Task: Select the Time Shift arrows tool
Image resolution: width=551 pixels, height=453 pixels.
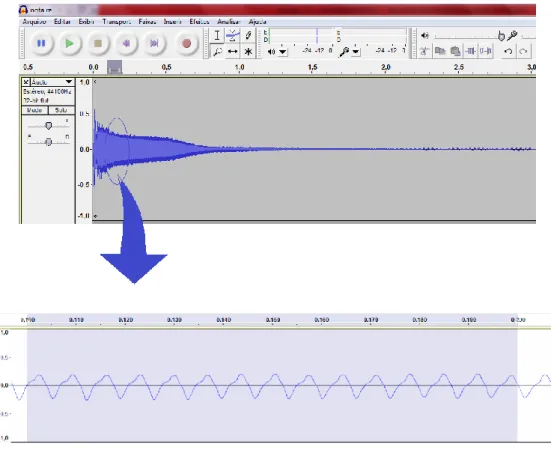Action: click(233, 51)
